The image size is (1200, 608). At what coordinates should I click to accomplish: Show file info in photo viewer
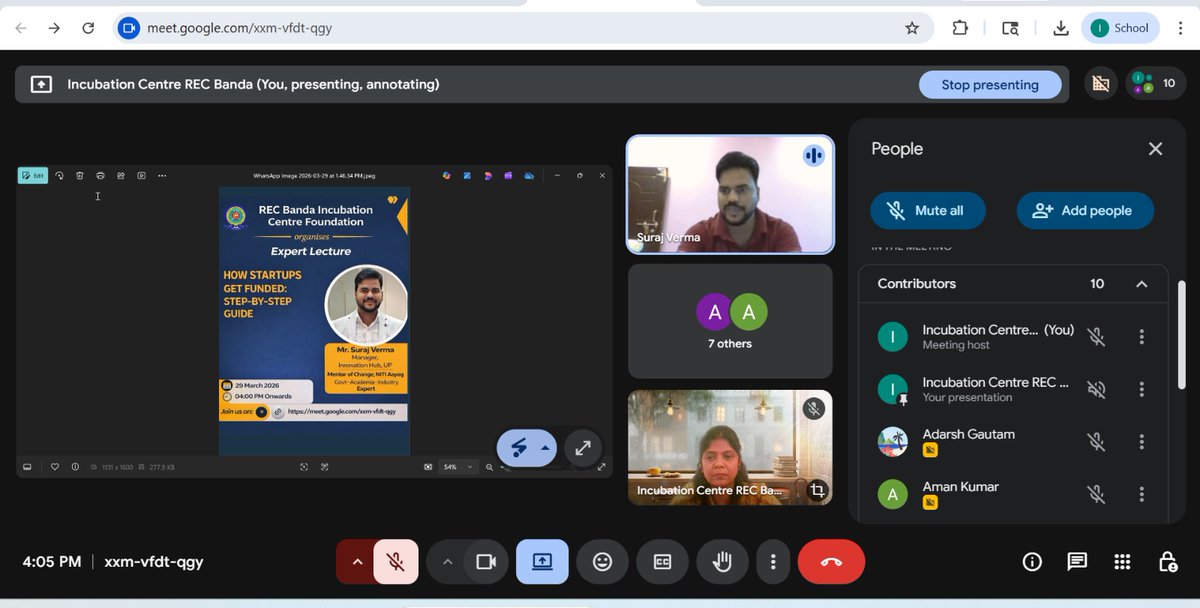click(75, 466)
